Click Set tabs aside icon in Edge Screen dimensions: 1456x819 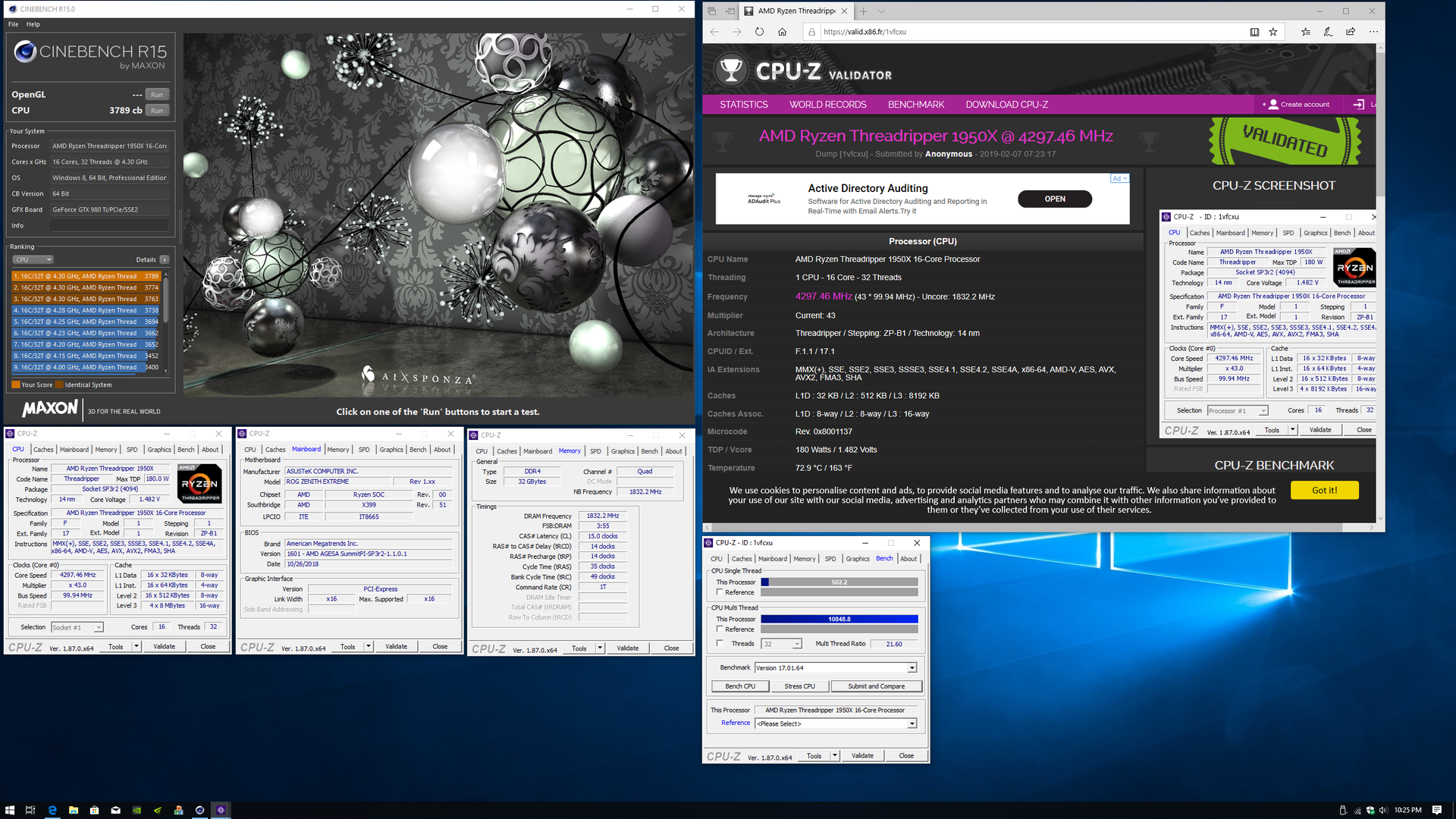[x=730, y=11]
